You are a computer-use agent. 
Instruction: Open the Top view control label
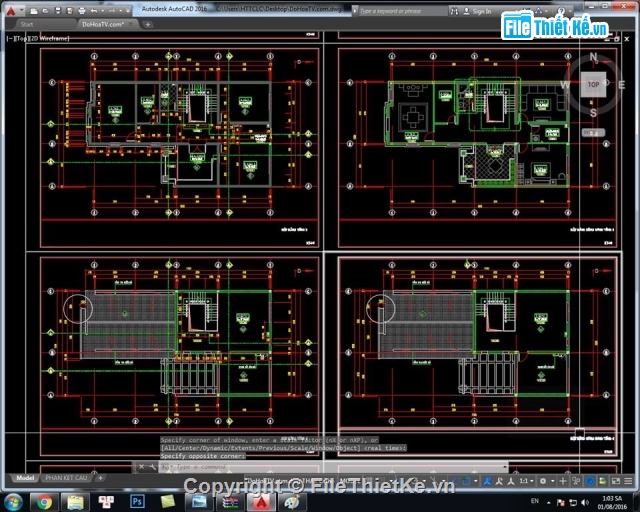(x=20, y=38)
